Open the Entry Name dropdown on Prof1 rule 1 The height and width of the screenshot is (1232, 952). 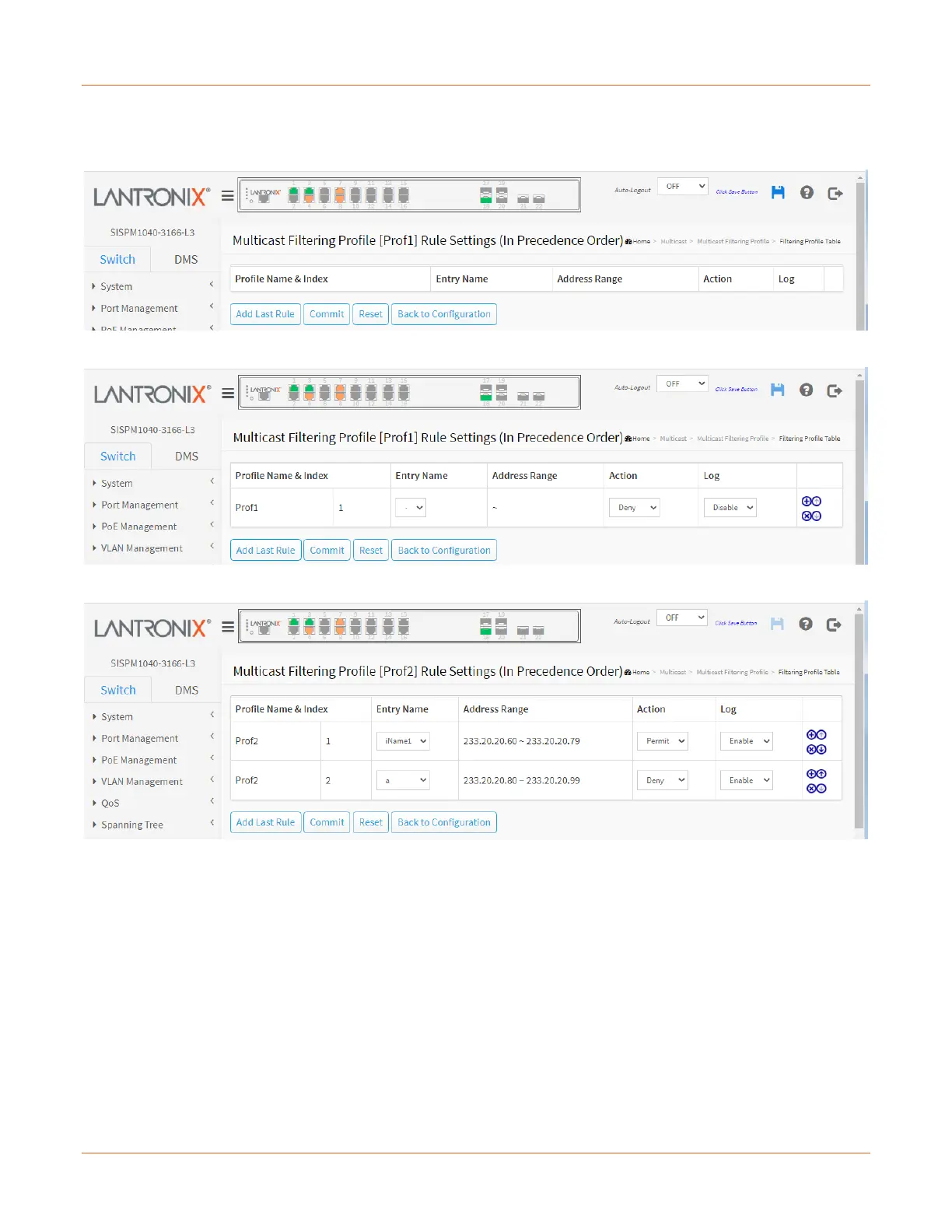coord(411,508)
